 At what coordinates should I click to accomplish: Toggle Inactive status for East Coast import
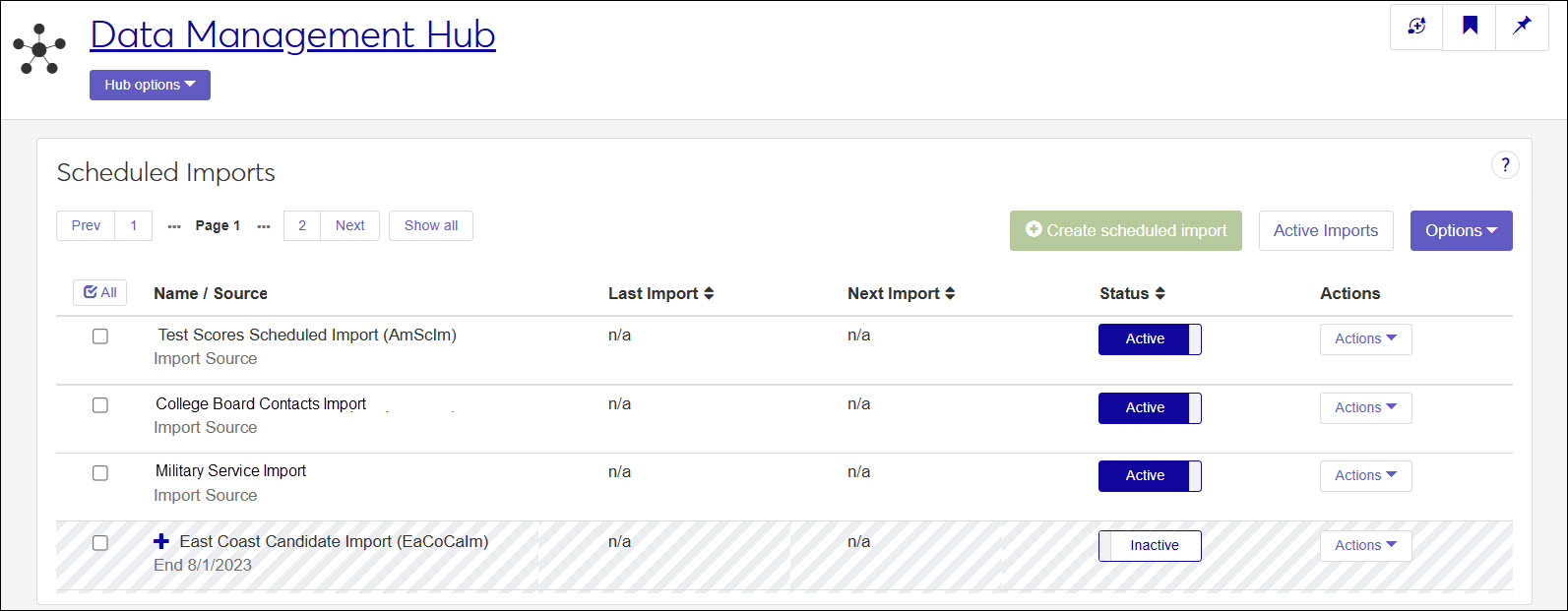click(1150, 546)
